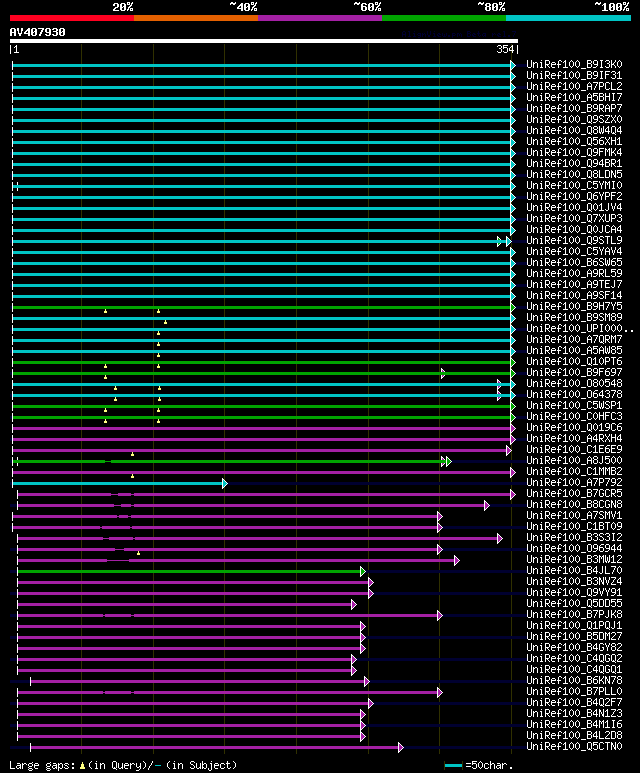The height and width of the screenshot is (773, 640).
Task: Click the arrowhead ending UniRef100_A7P792 alignment
Action: (x=225, y=483)
